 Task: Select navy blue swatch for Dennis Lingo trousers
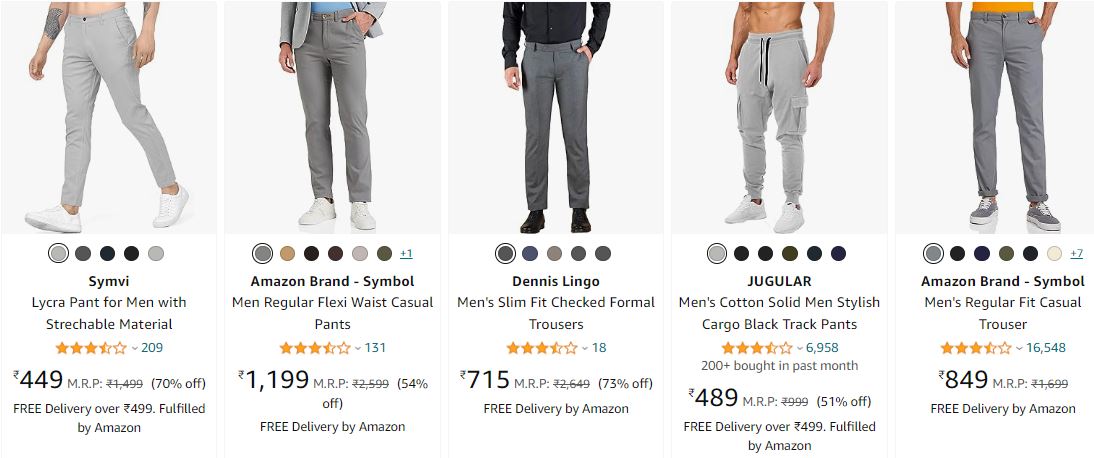click(530, 254)
